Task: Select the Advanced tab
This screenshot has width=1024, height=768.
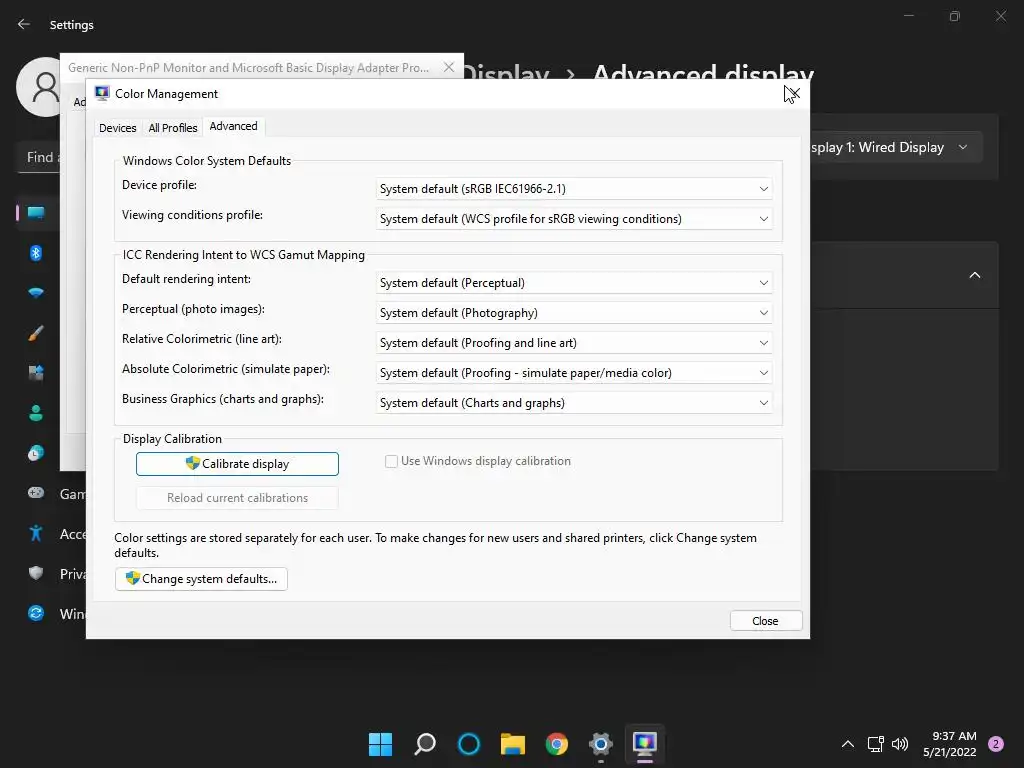Action: click(x=233, y=126)
